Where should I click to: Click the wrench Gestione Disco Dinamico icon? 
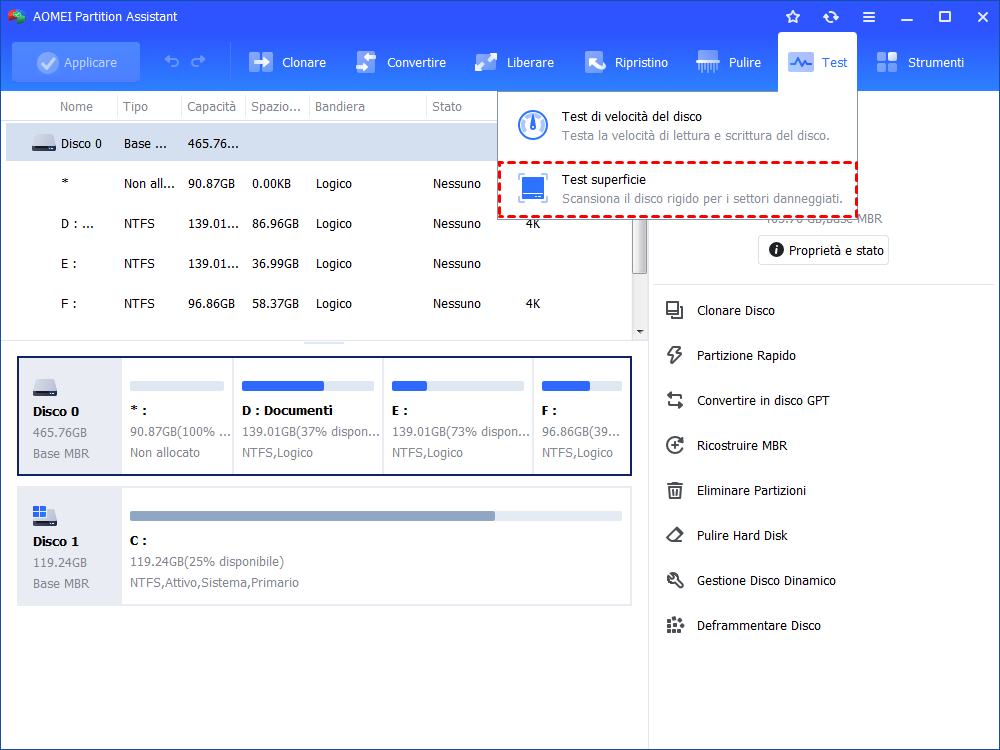pyautogui.click(x=674, y=580)
